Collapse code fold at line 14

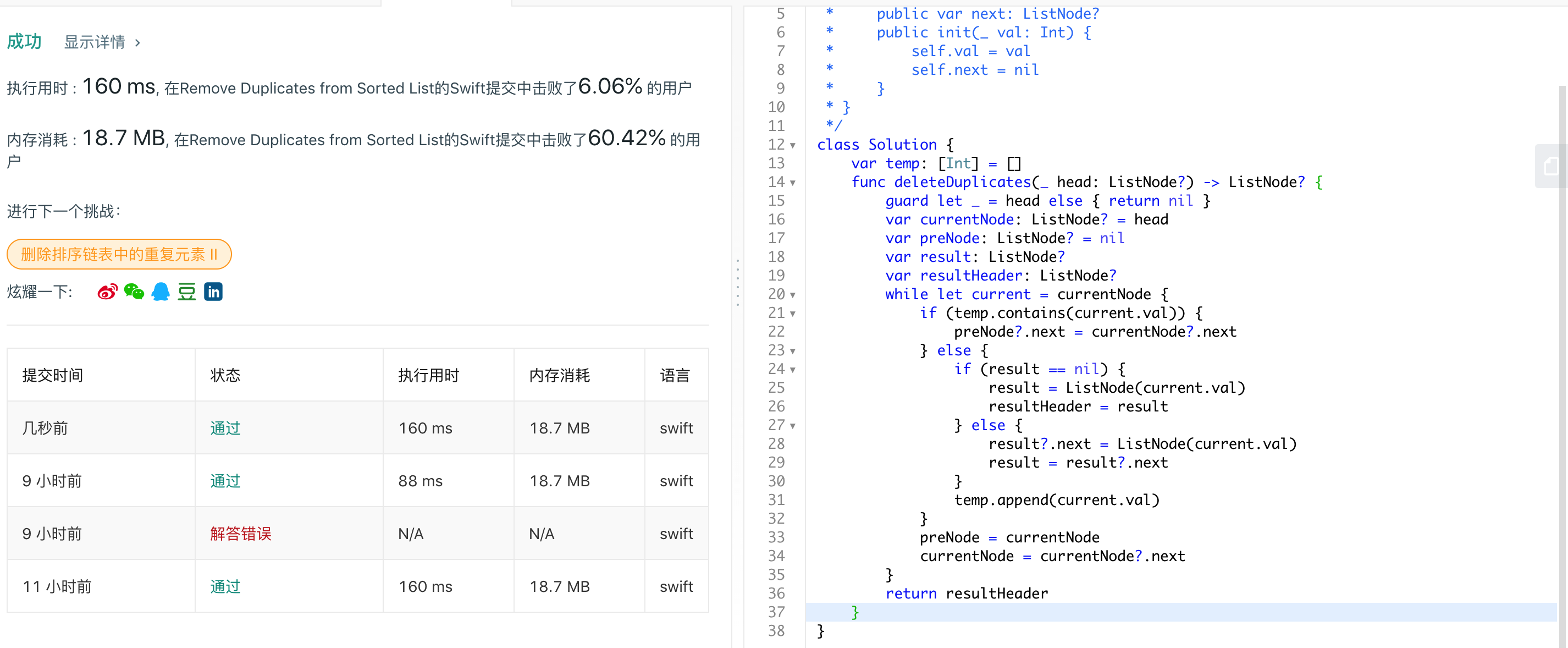pyautogui.click(x=793, y=183)
